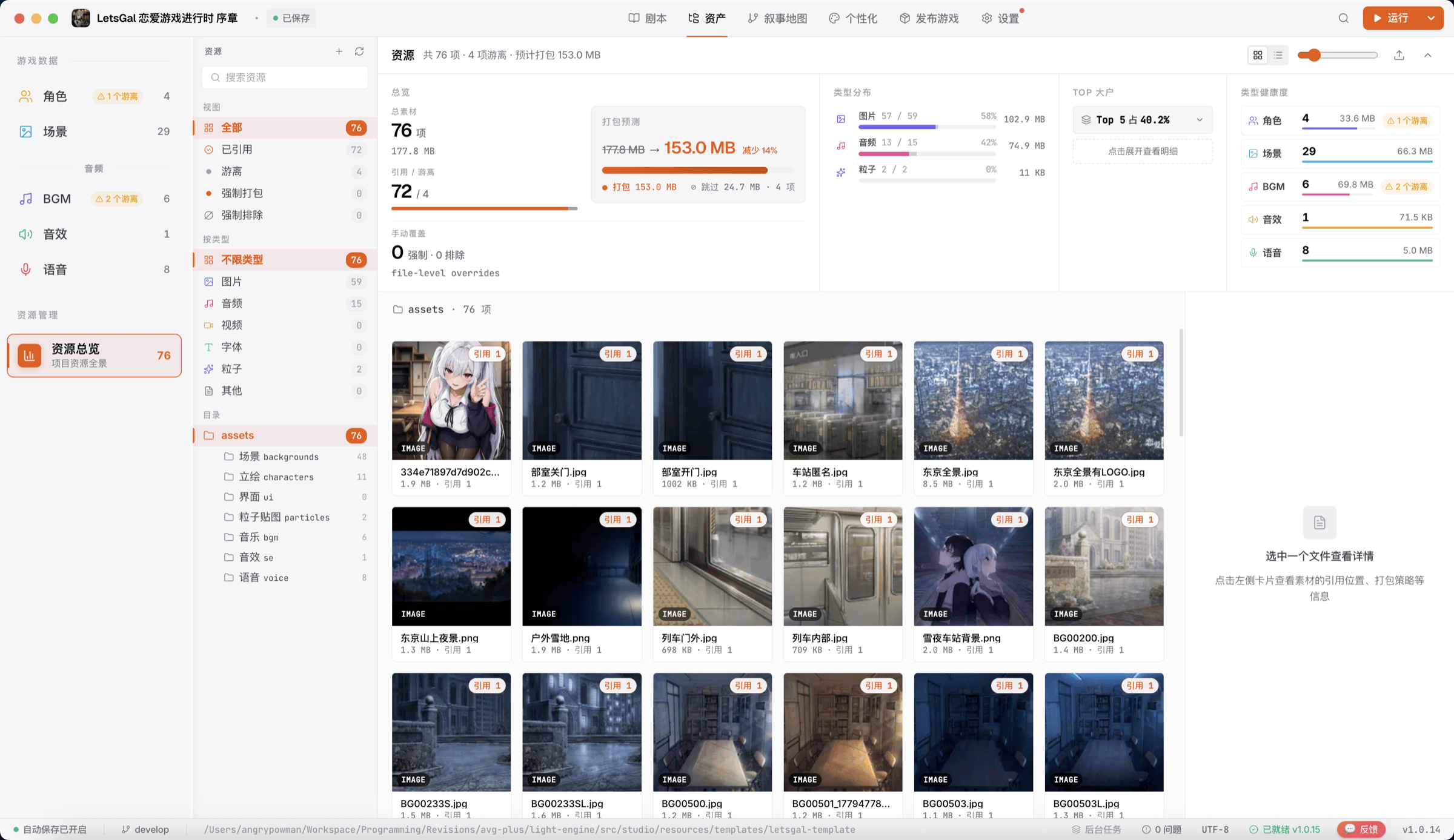The image size is (1454, 840).
Task: Open the 叙事地图 narrative map tab
Action: [x=777, y=18]
